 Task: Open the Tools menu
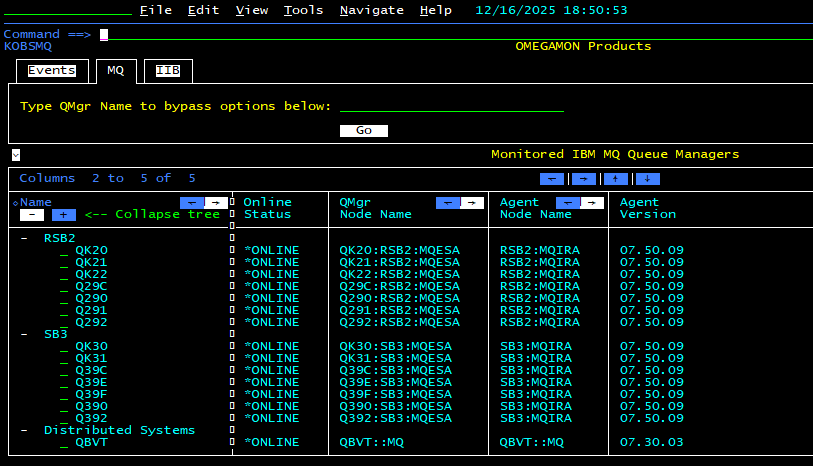pos(303,10)
